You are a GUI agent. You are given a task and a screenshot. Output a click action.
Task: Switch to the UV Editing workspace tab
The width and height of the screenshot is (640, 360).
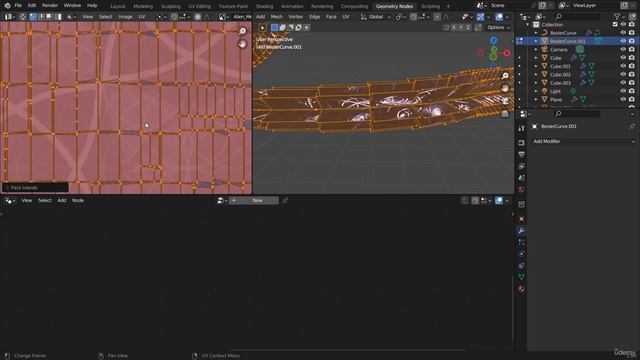click(200, 6)
